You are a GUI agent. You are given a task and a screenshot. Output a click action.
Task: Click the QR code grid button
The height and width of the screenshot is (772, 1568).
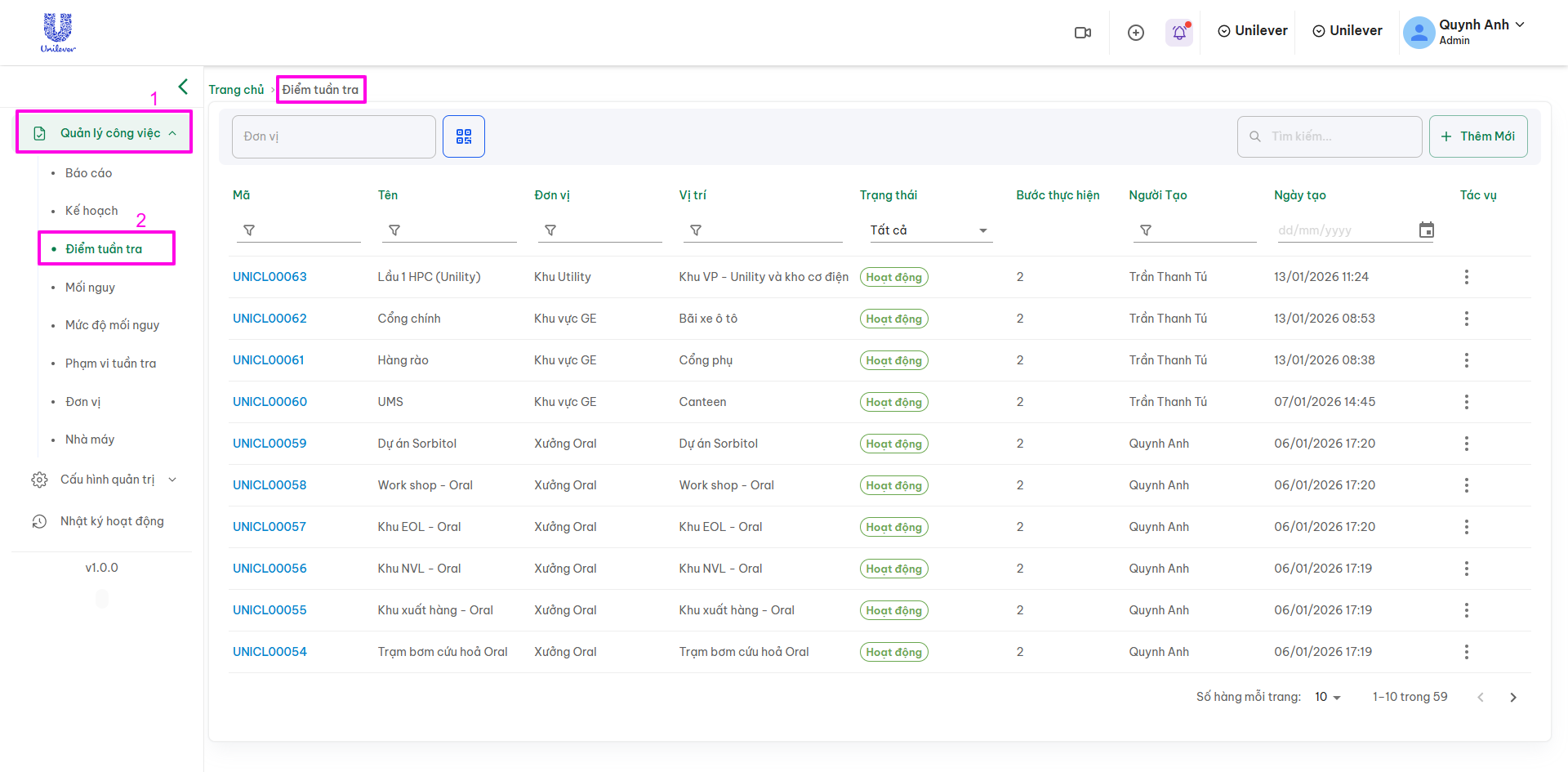point(464,136)
